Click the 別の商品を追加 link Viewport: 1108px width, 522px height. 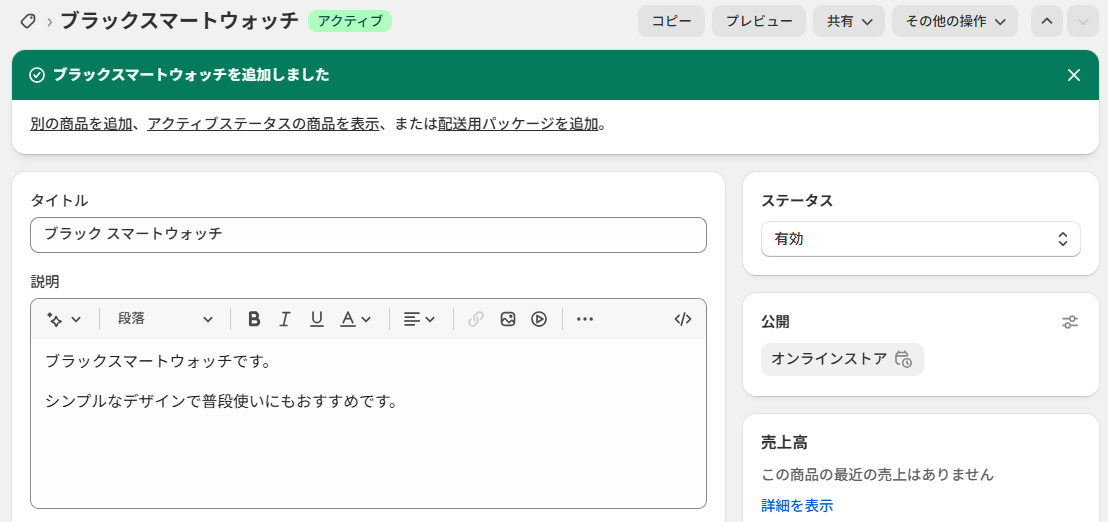[x=81, y=125]
